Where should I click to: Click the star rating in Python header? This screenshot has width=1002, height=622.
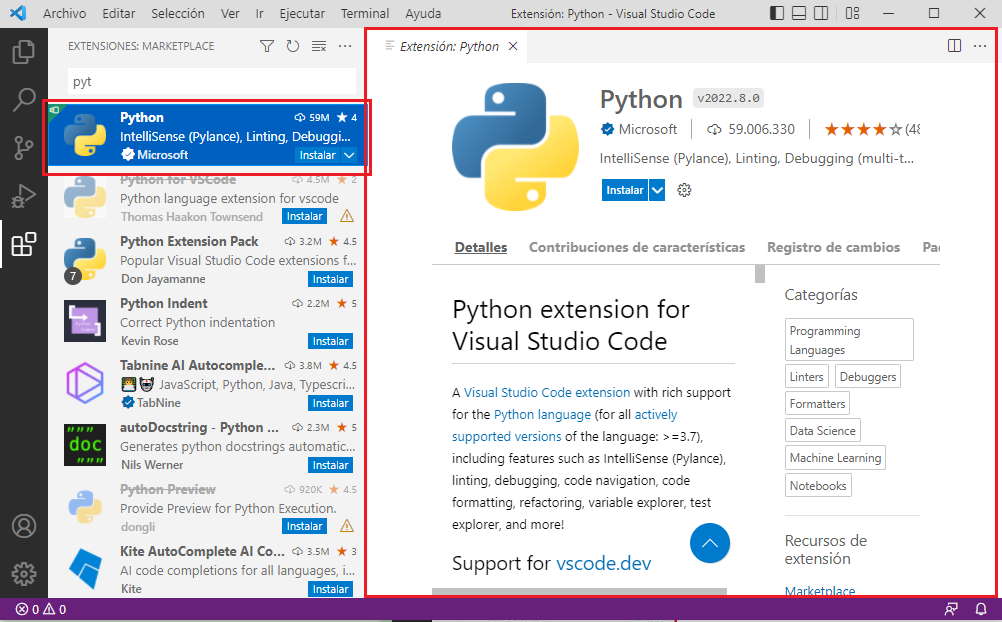tap(863, 130)
